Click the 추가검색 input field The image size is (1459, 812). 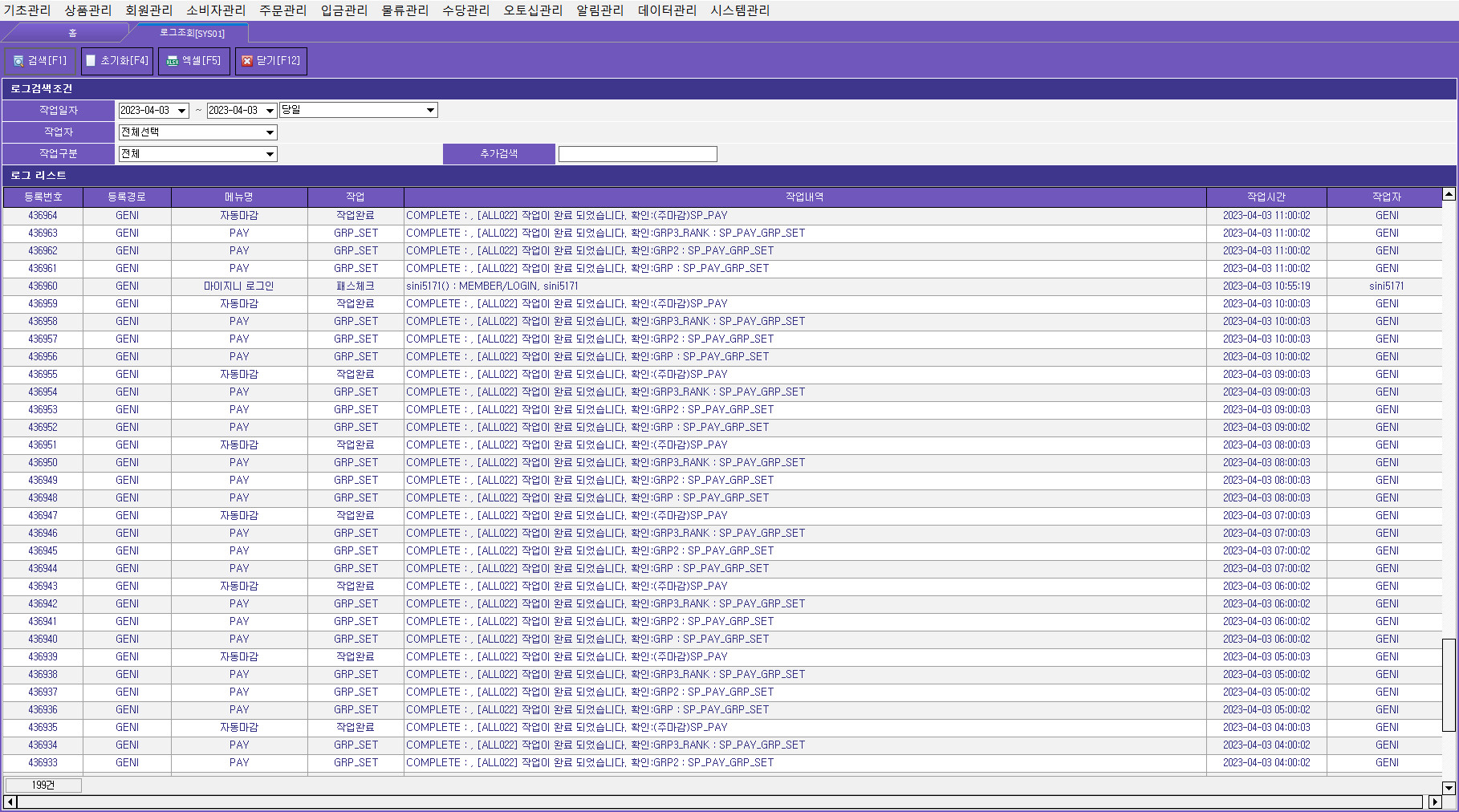click(637, 154)
